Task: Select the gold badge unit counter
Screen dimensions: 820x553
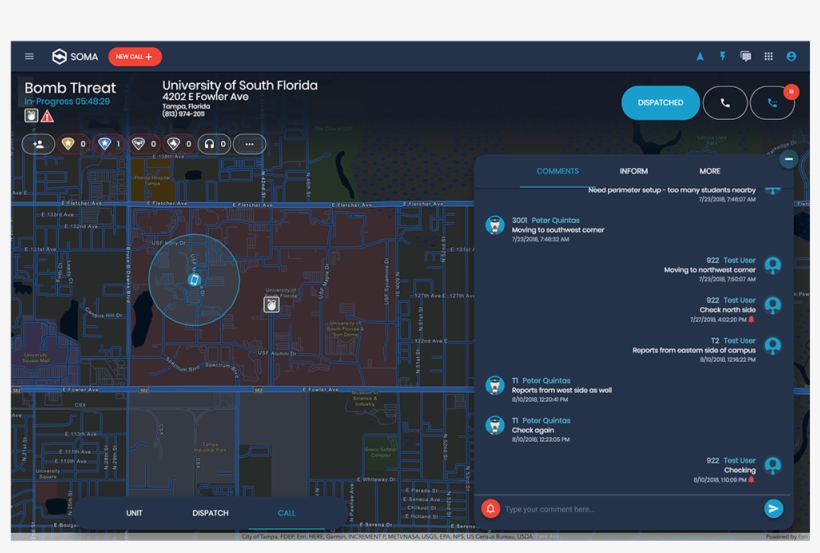Action: tap(74, 144)
